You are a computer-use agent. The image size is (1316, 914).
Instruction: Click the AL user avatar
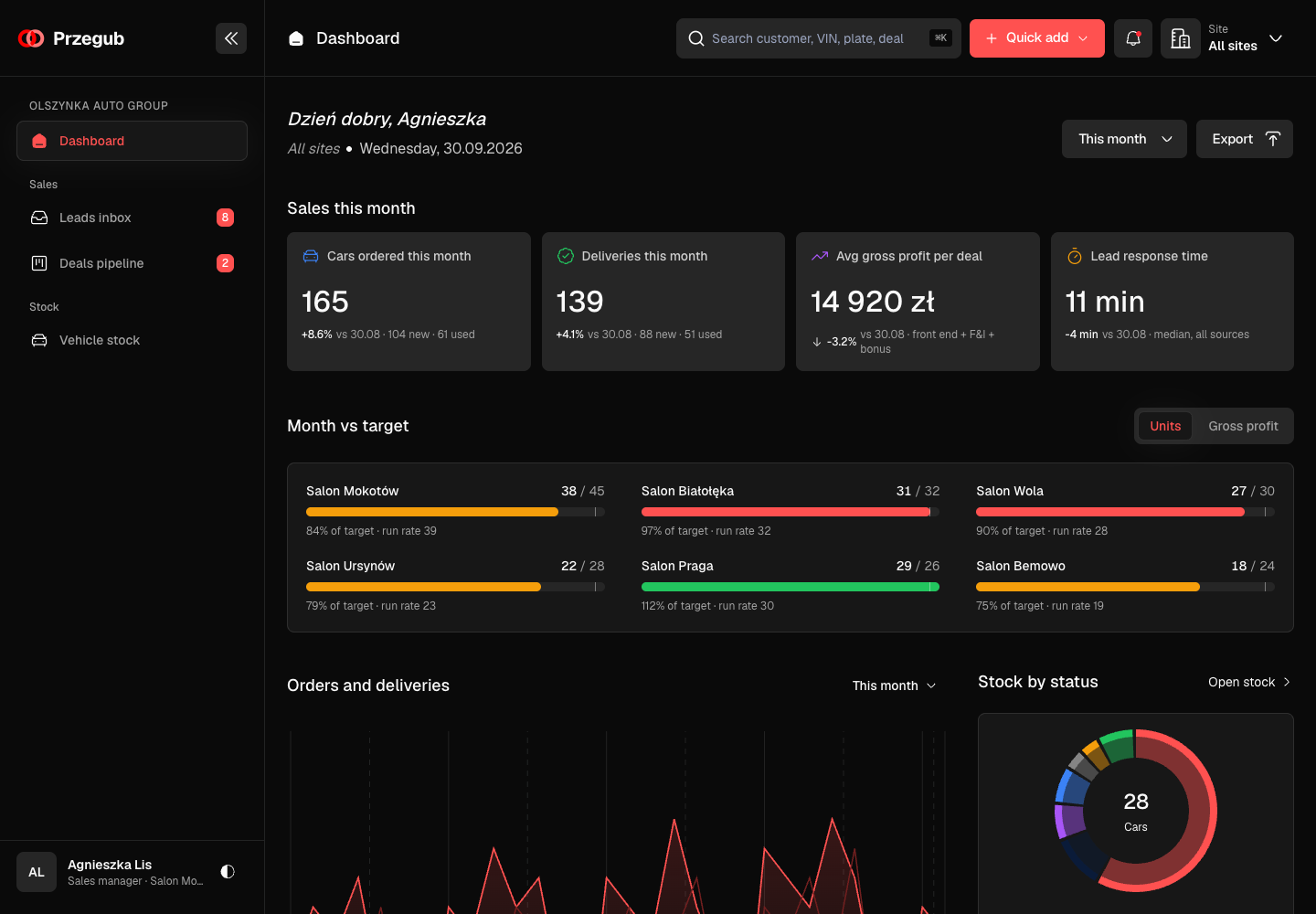(x=37, y=872)
